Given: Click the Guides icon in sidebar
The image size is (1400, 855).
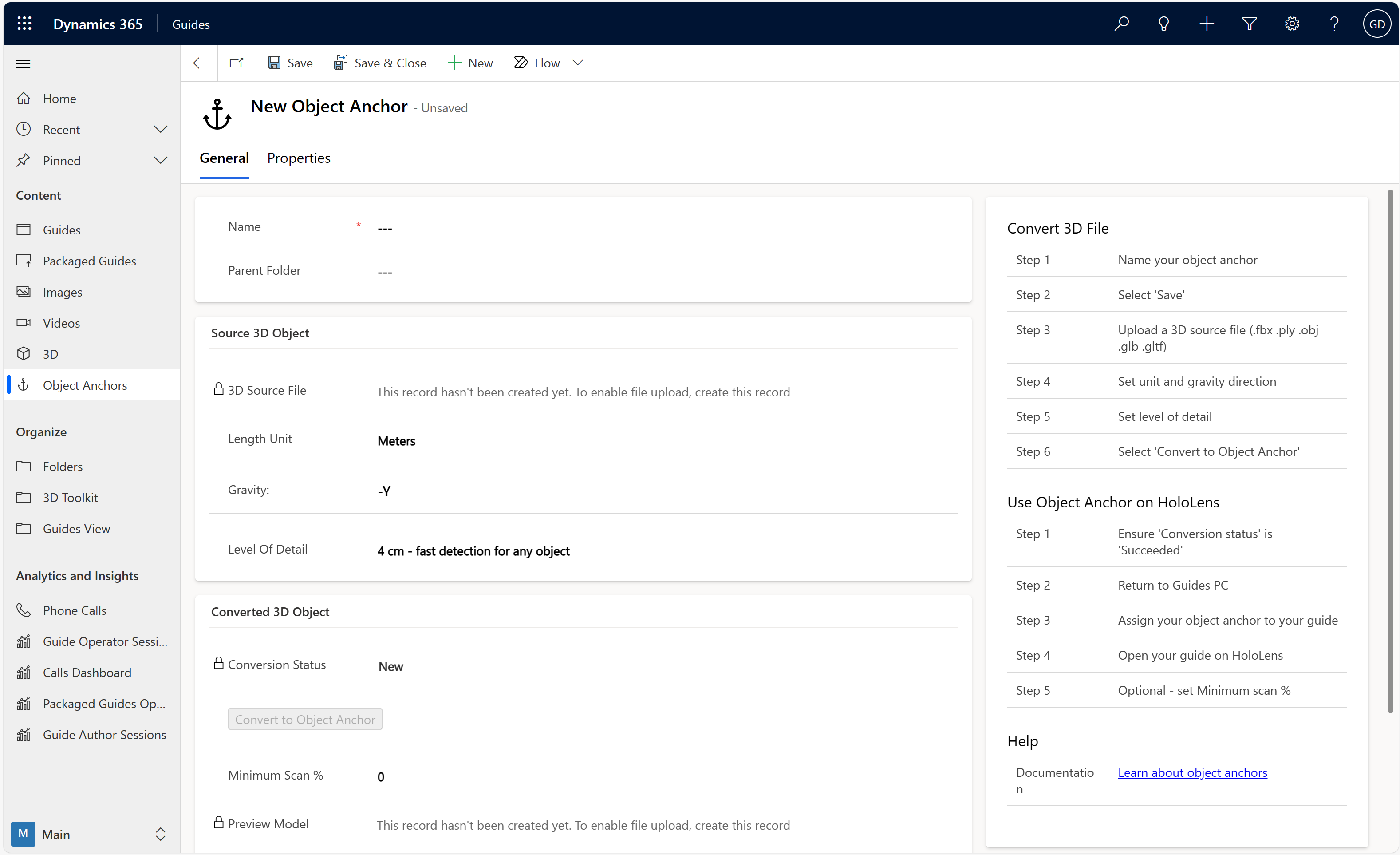Looking at the screenshot, I should [x=25, y=229].
